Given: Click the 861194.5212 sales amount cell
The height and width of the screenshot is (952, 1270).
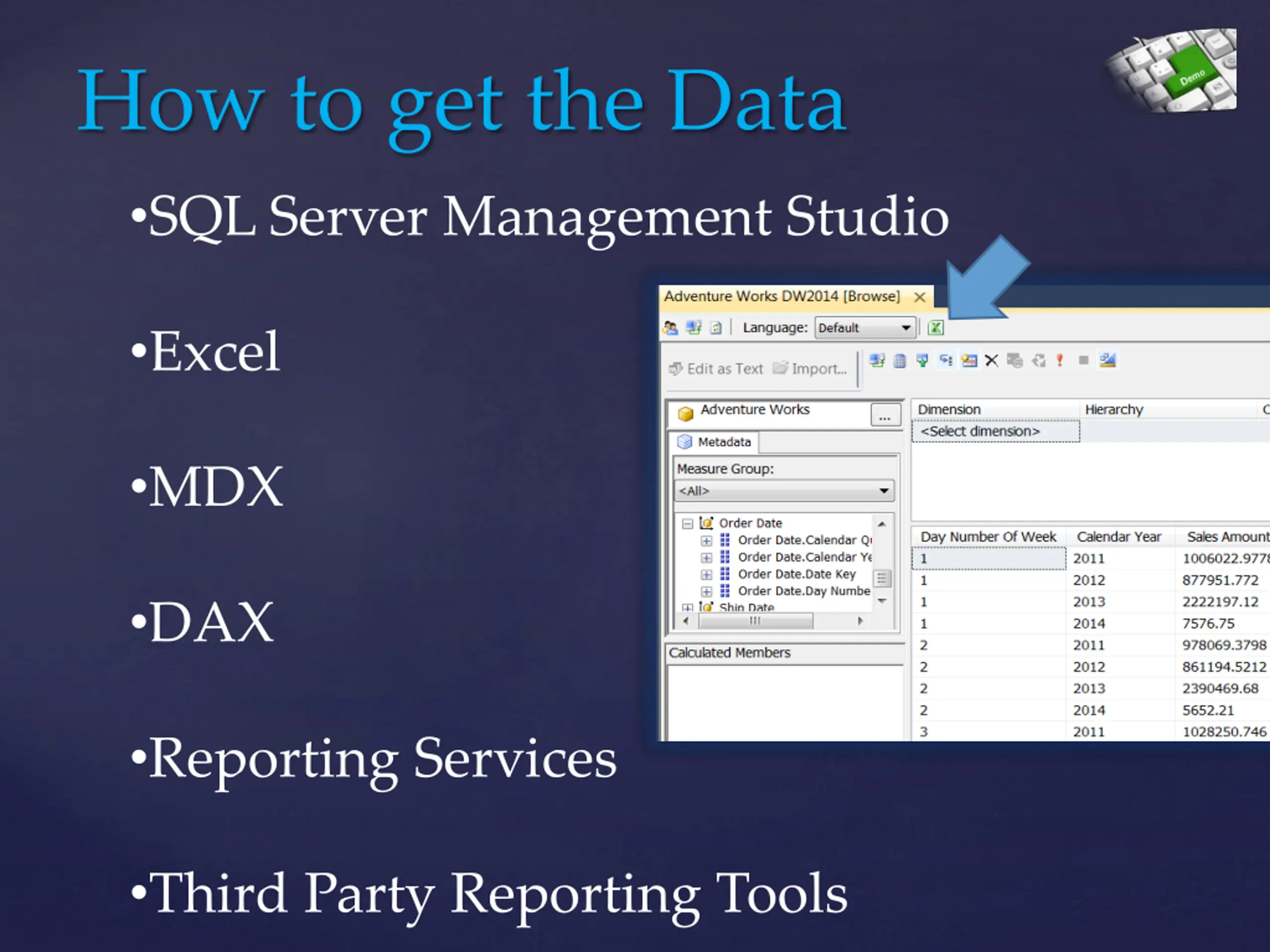Looking at the screenshot, I should (x=1222, y=667).
